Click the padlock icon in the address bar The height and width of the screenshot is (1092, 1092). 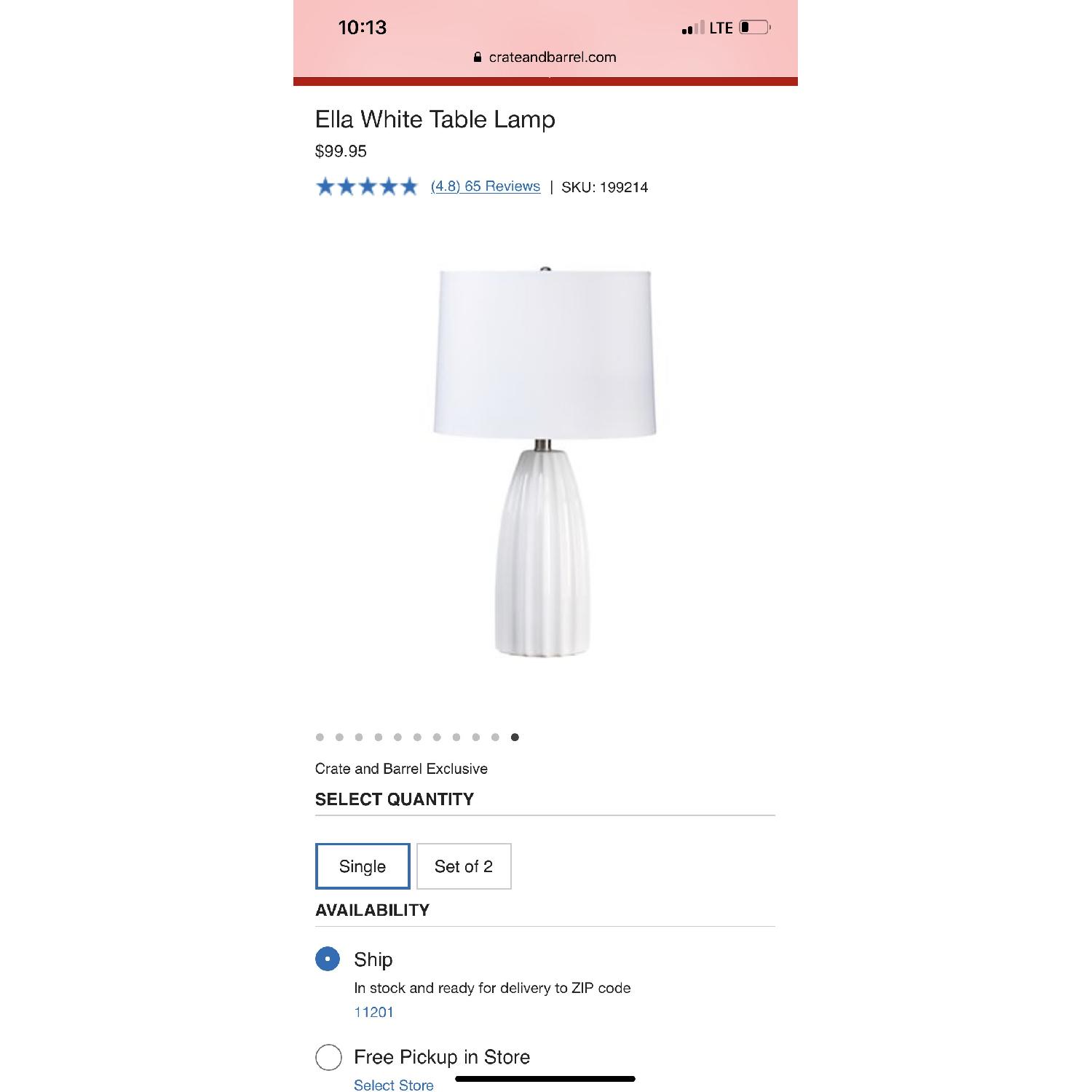[x=478, y=57]
